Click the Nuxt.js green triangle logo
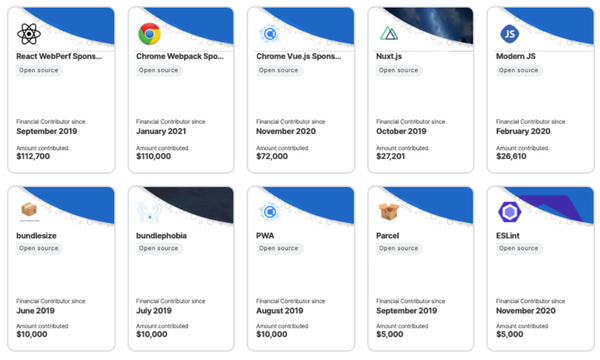600x360 pixels. tap(389, 34)
